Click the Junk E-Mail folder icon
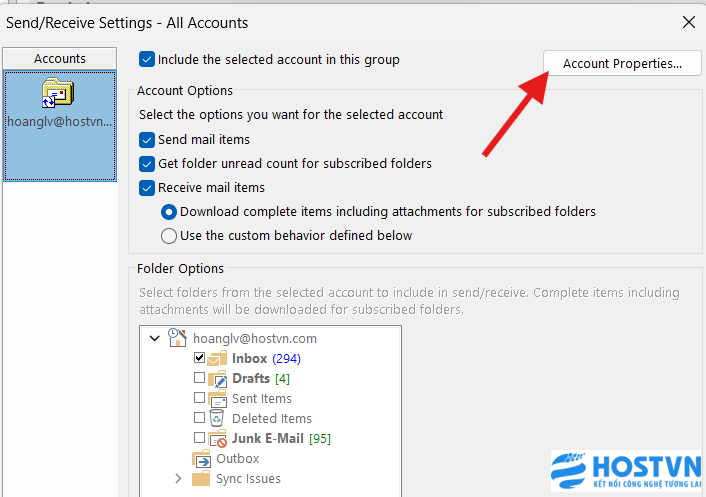This screenshot has width=706, height=497. [x=218, y=438]
